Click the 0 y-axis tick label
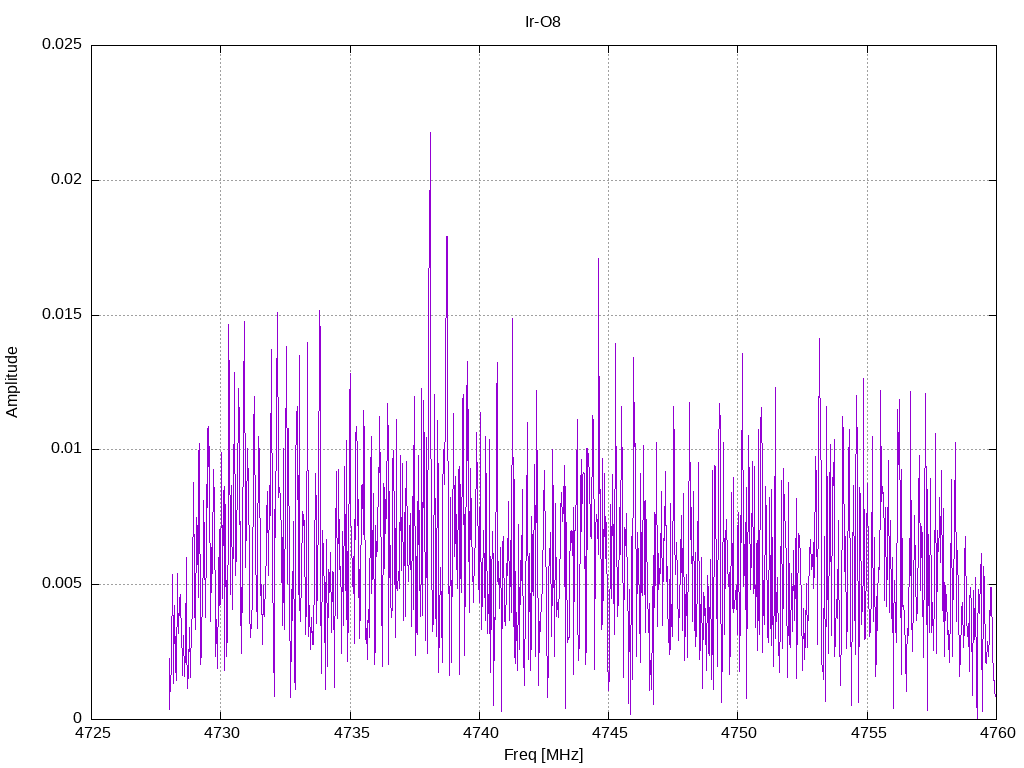 click(x=78, y=718)
